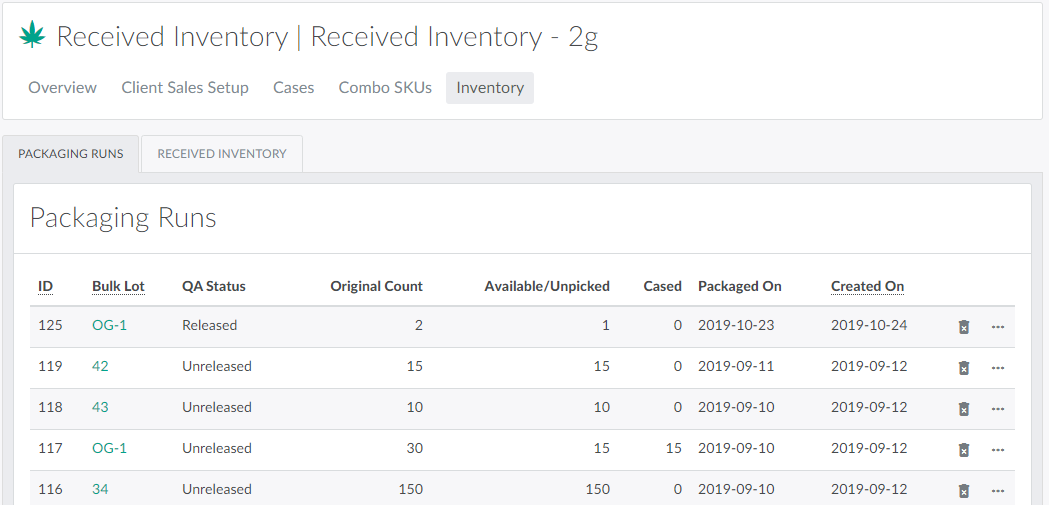Select the Packaging Runs tab
Image resolution: width=1049 pixels, height=505 pixels.
(x=71, y=154)
